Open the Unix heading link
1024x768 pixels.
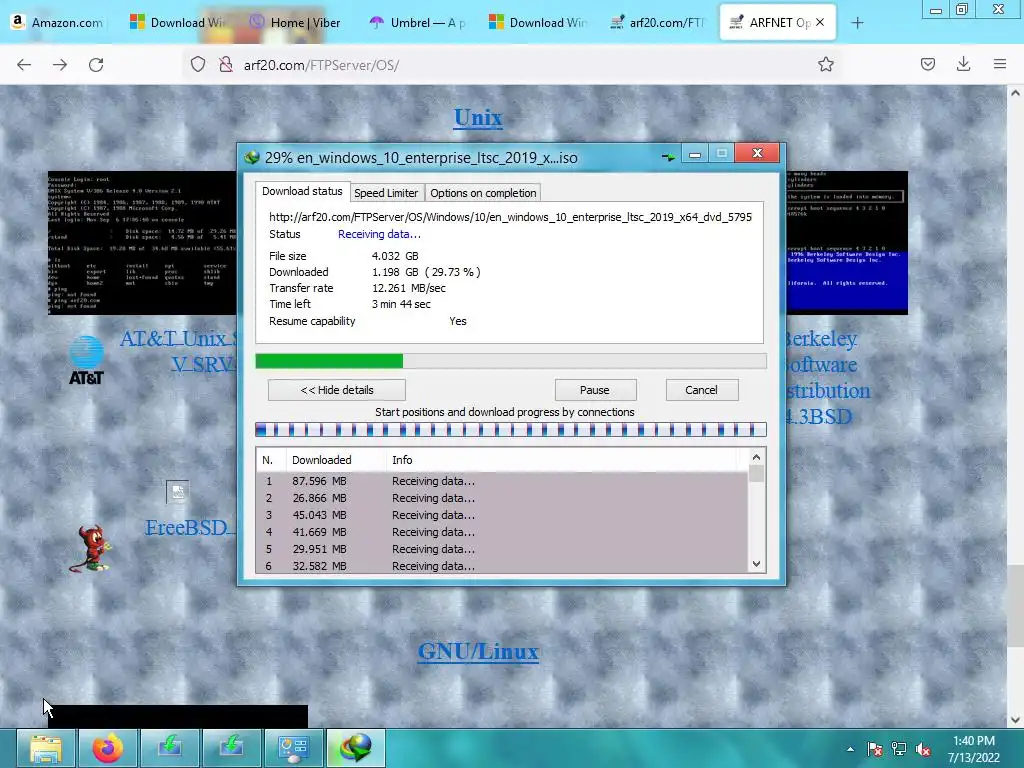[478, 118]
